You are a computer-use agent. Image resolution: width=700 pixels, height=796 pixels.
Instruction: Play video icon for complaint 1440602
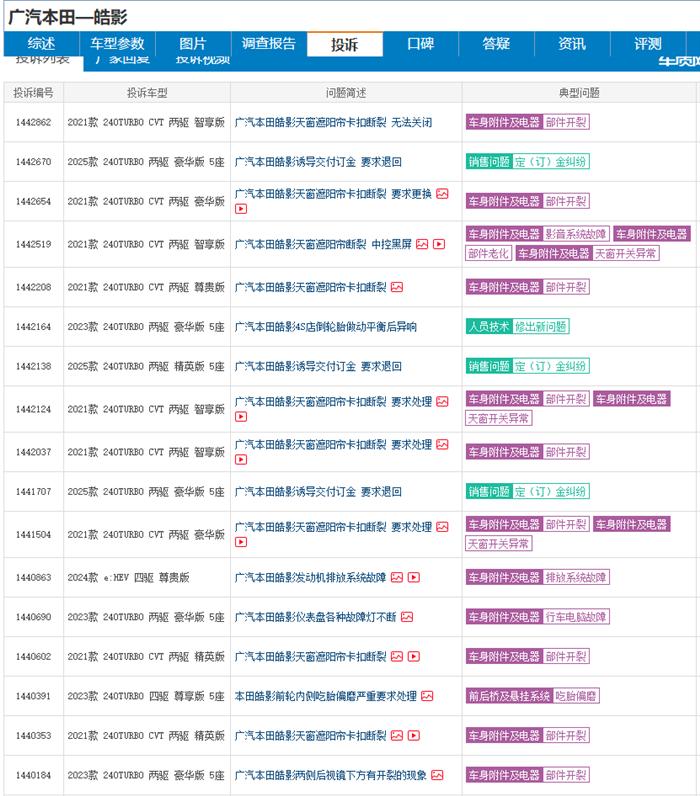click(414, 656)
